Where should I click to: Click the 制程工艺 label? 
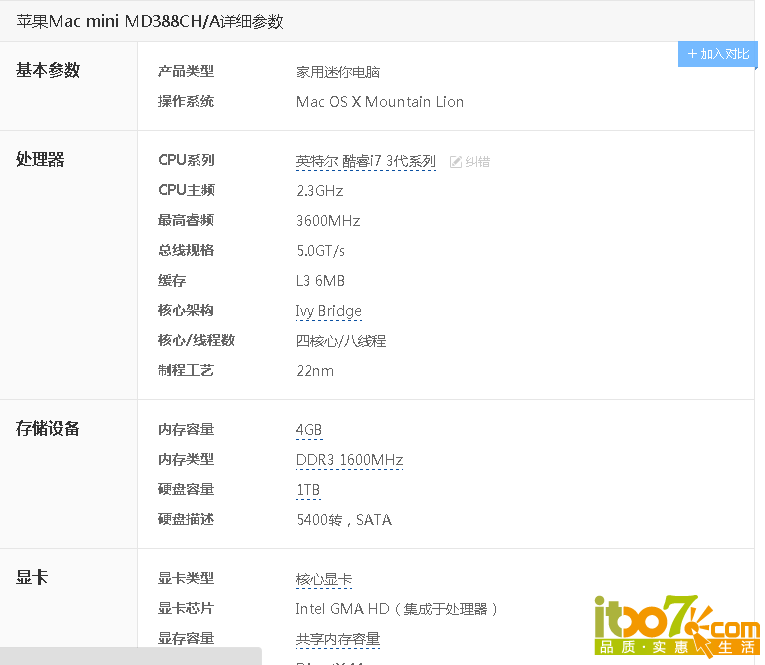[x=186, y=371]
